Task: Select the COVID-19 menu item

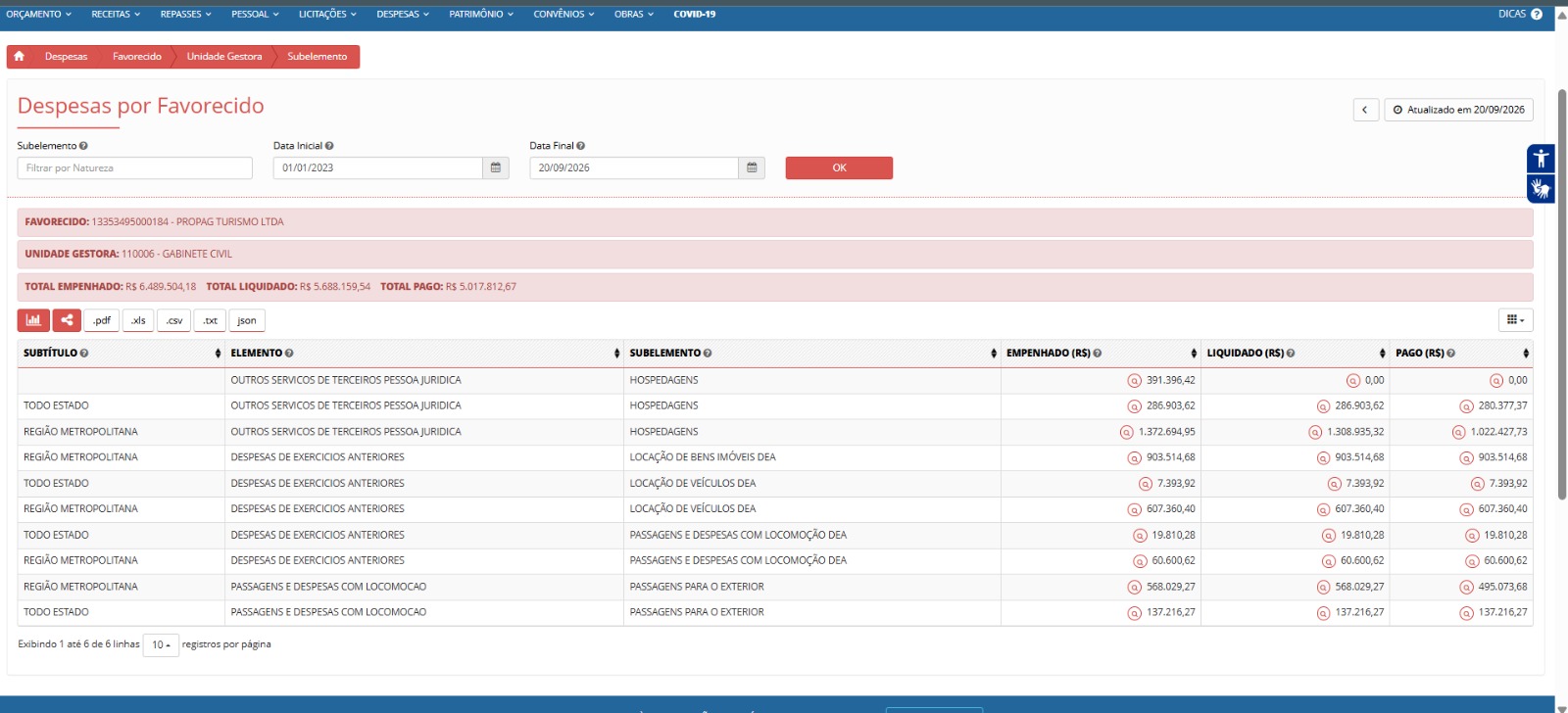Action: click(x=695, y=14)
